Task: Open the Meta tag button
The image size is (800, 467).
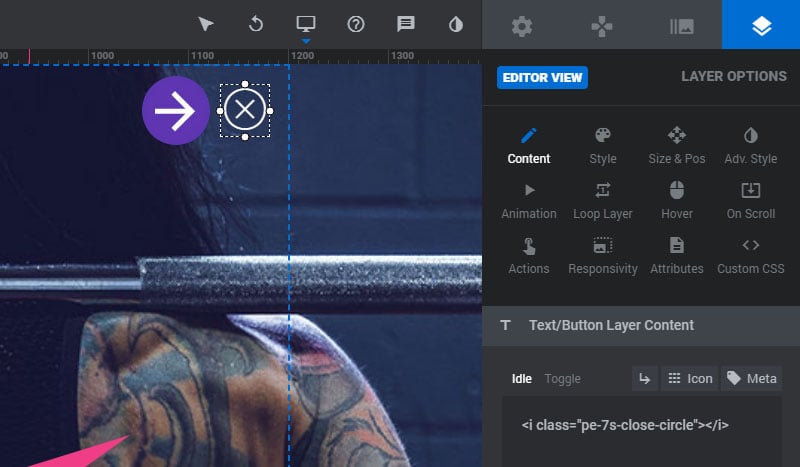Action: click(751, 379)
